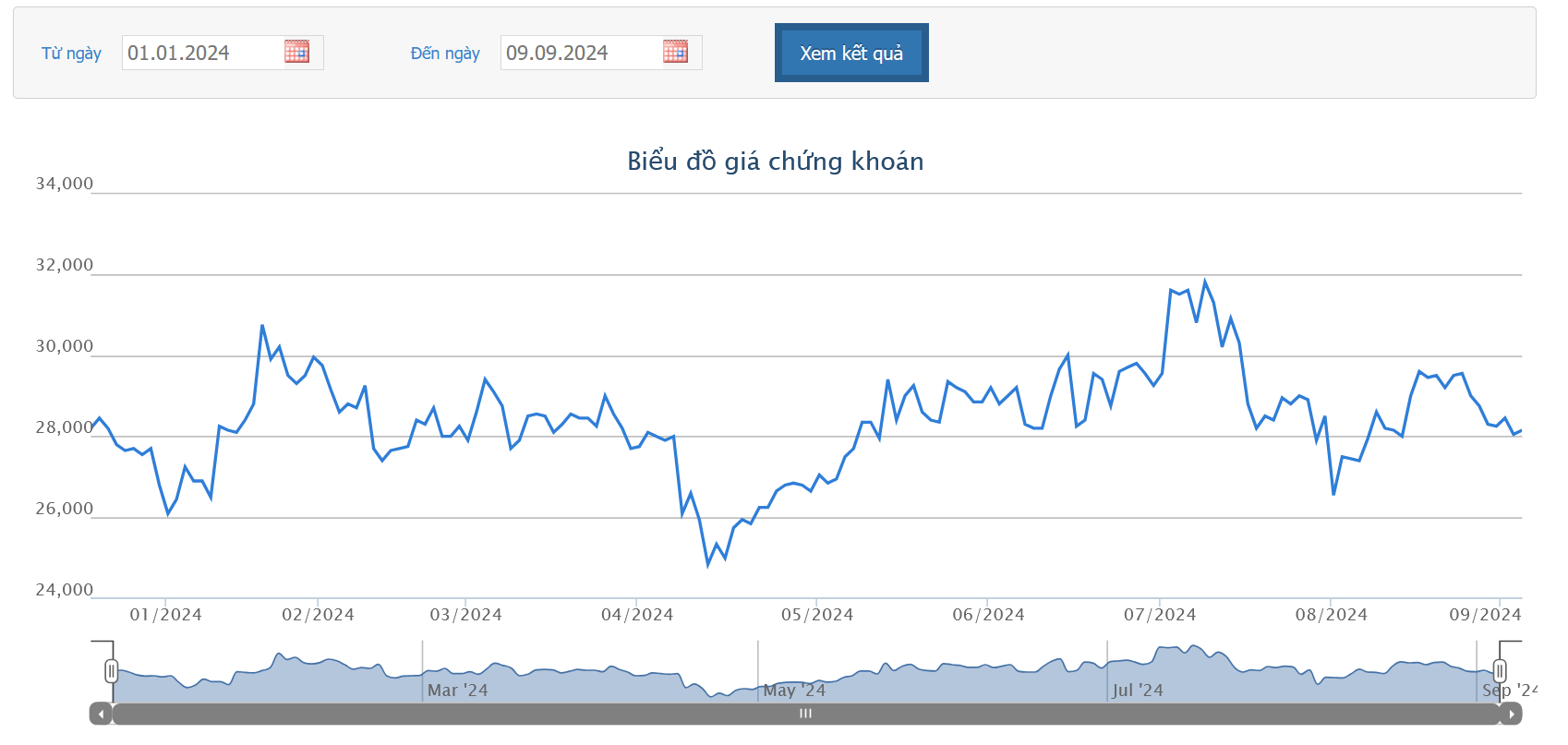Click the Đến ngày label
Screen dimensions: 1568x745
tap(445, 54)
